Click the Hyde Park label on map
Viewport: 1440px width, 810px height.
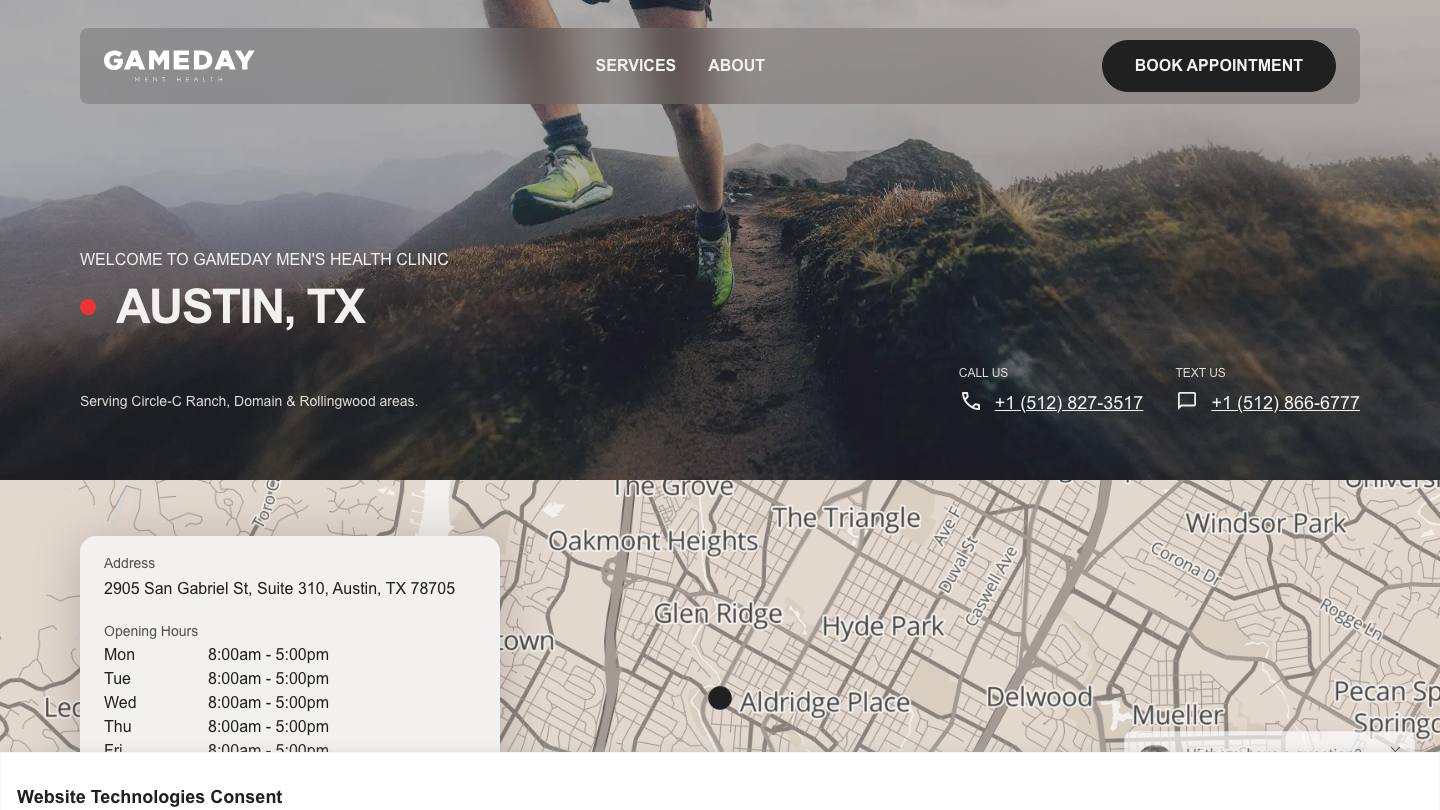(x=883, y=627)
